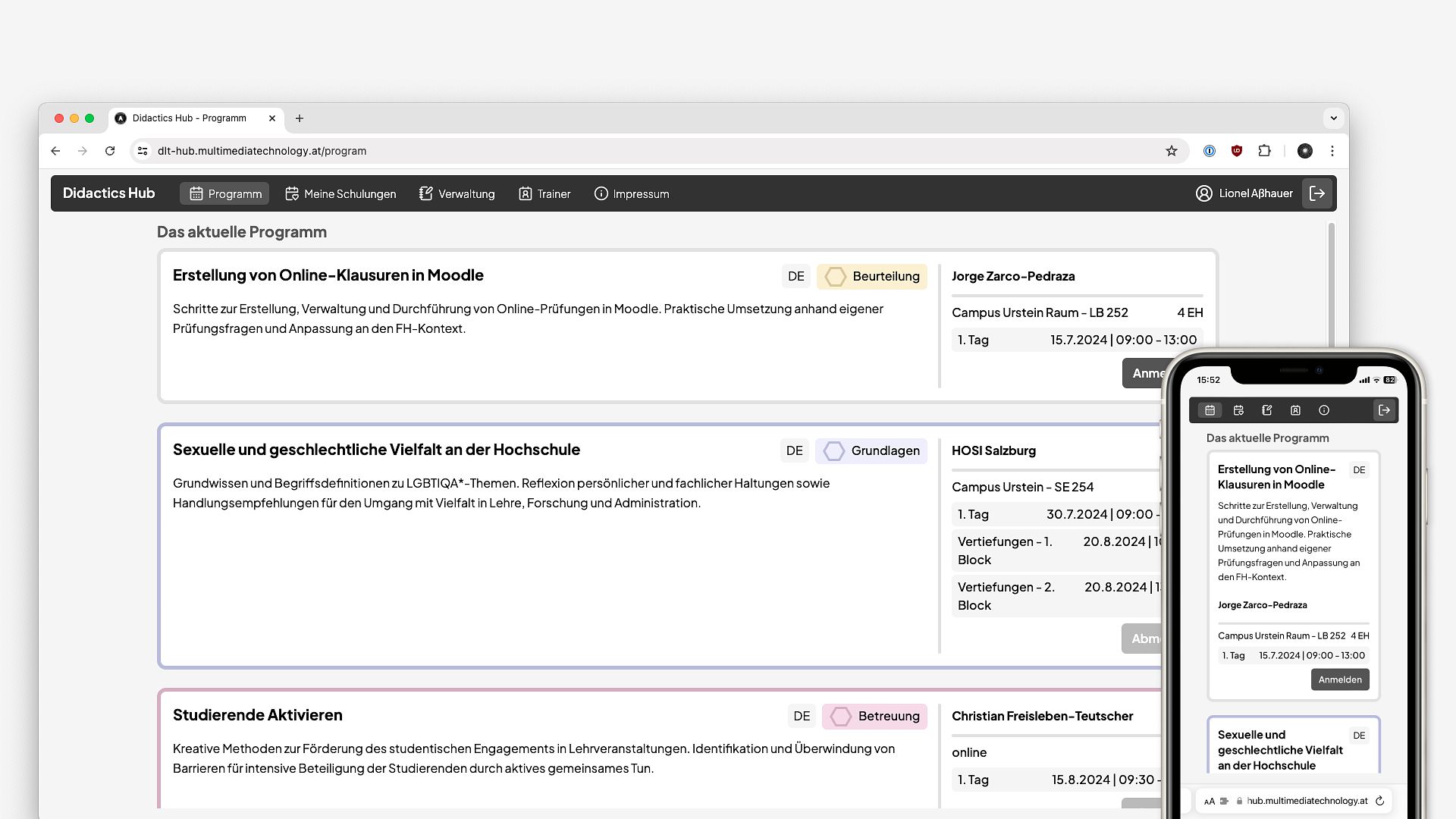This screenshot has width=1456, height=819.
Task: Click the address bar URL field
Action: (652, 151)
